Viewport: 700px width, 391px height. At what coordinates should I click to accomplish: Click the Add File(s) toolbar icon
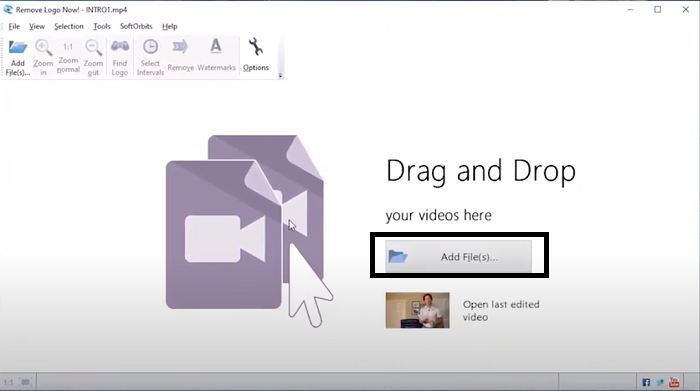pos(18,58)
